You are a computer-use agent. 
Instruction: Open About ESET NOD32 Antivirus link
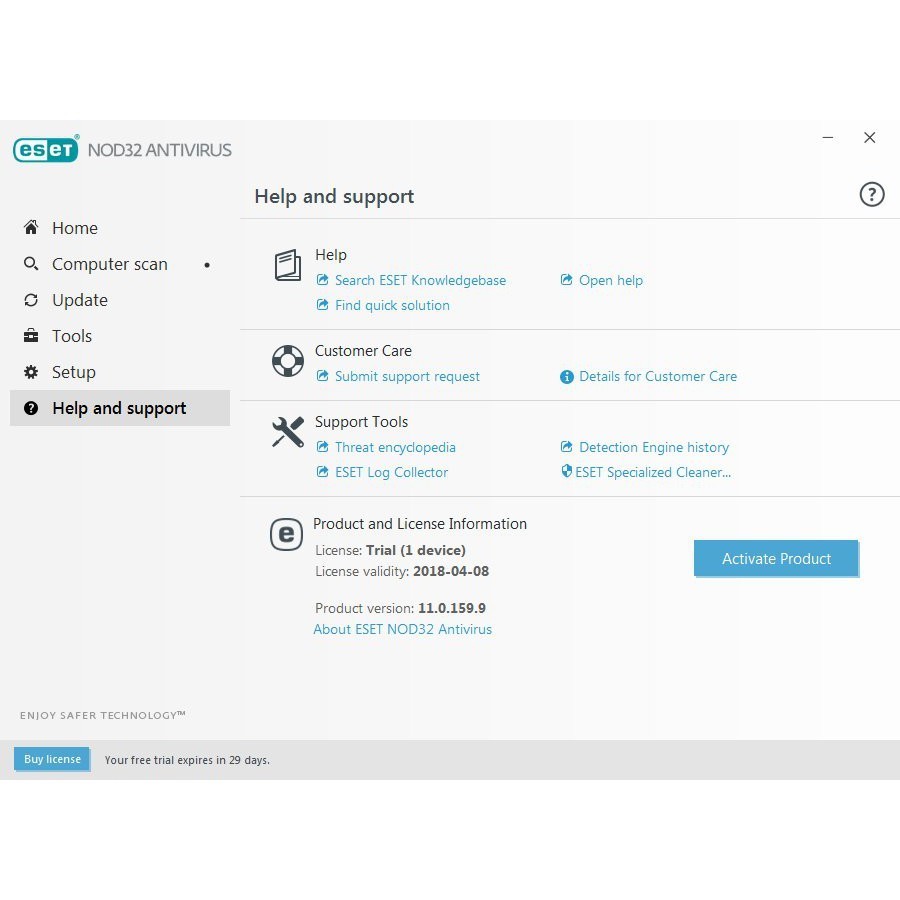click(x=402, y=629)
